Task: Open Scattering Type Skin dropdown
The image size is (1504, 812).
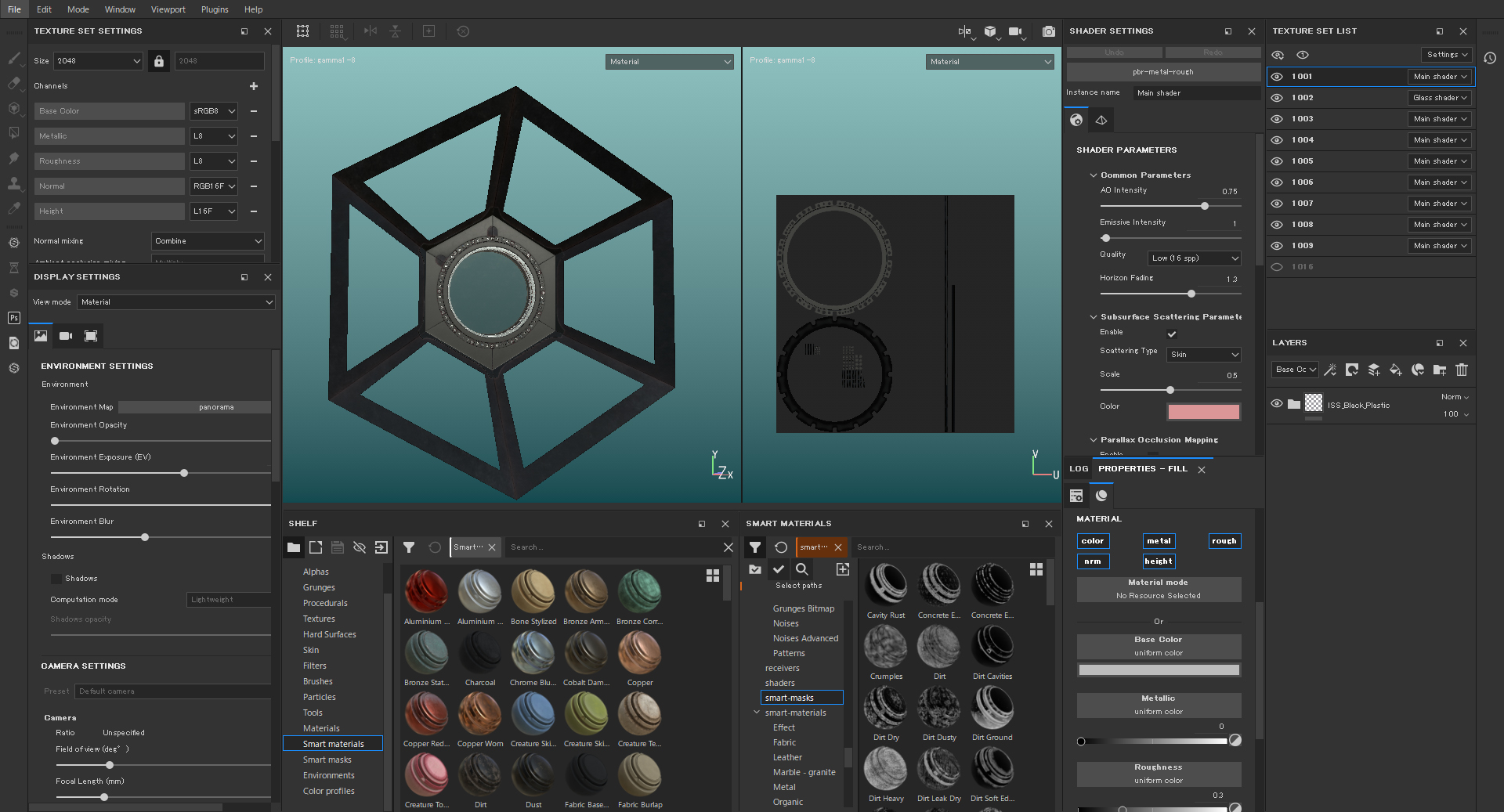Action: 1204,355
